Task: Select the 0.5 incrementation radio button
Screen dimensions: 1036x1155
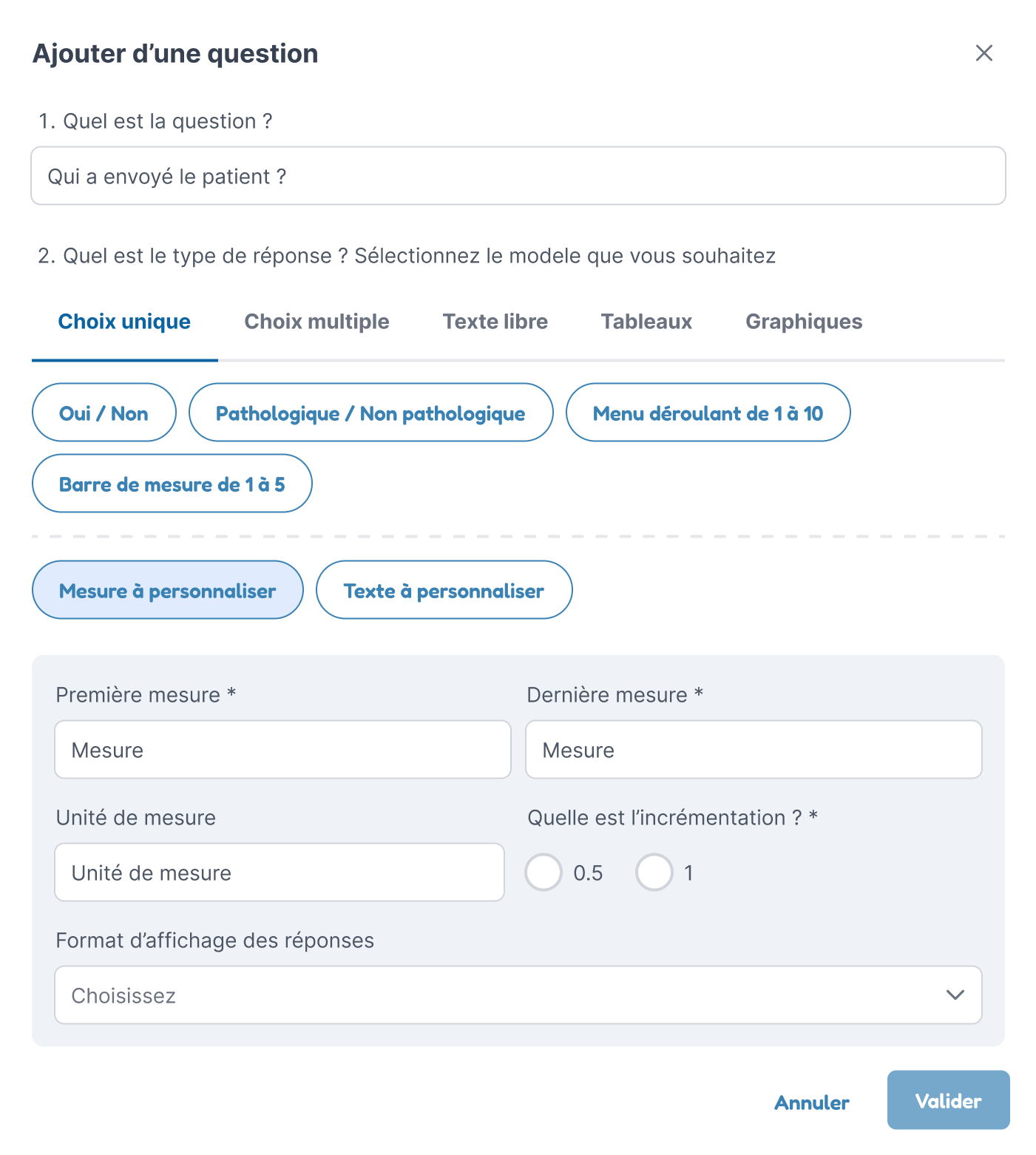Action: 544,873
